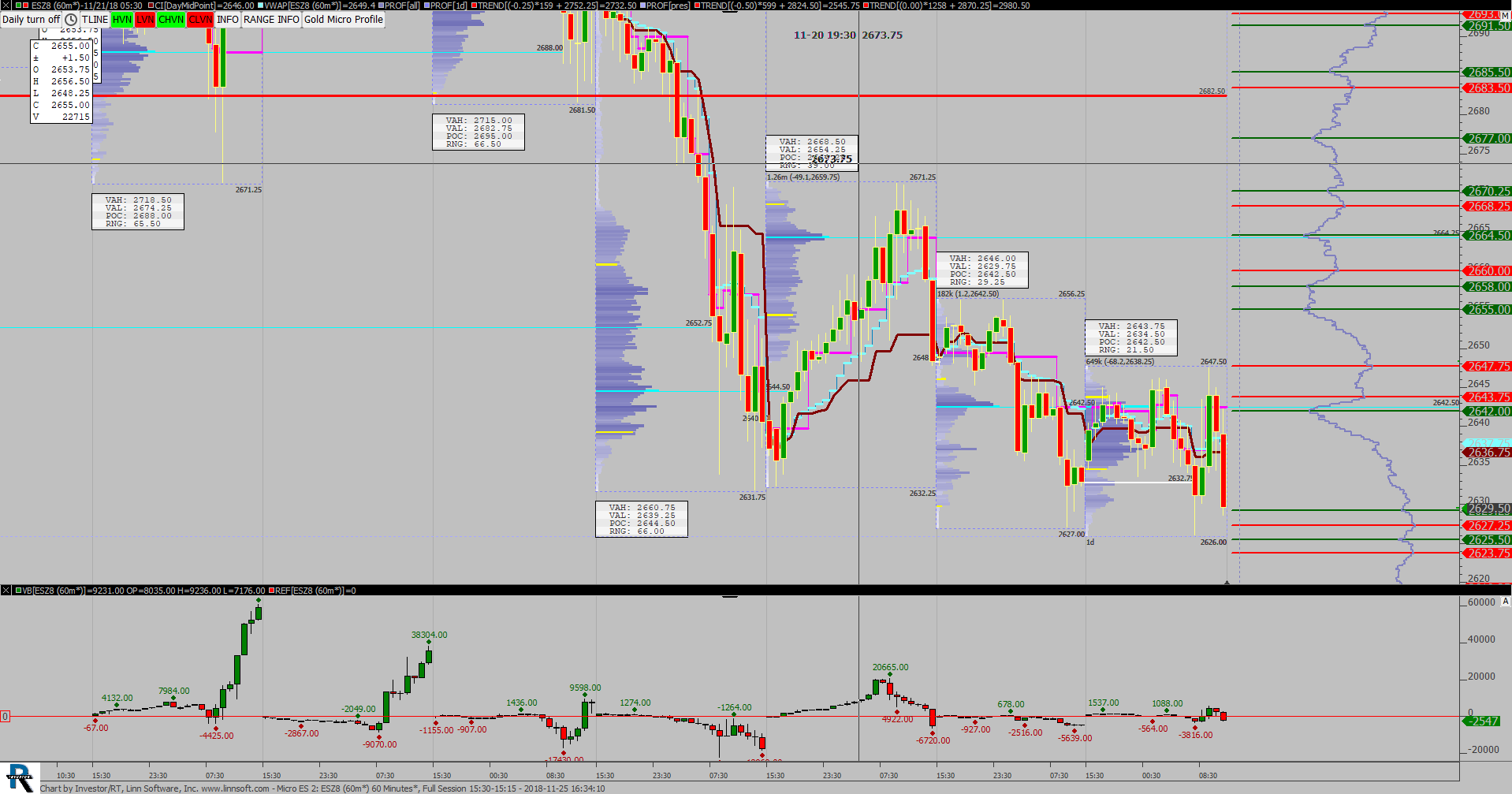Viewport: 1512px width, 794px height.
Task: Click the 1.26m (-49.1,2659.75) profile label
Action: (x=803, y=177)
